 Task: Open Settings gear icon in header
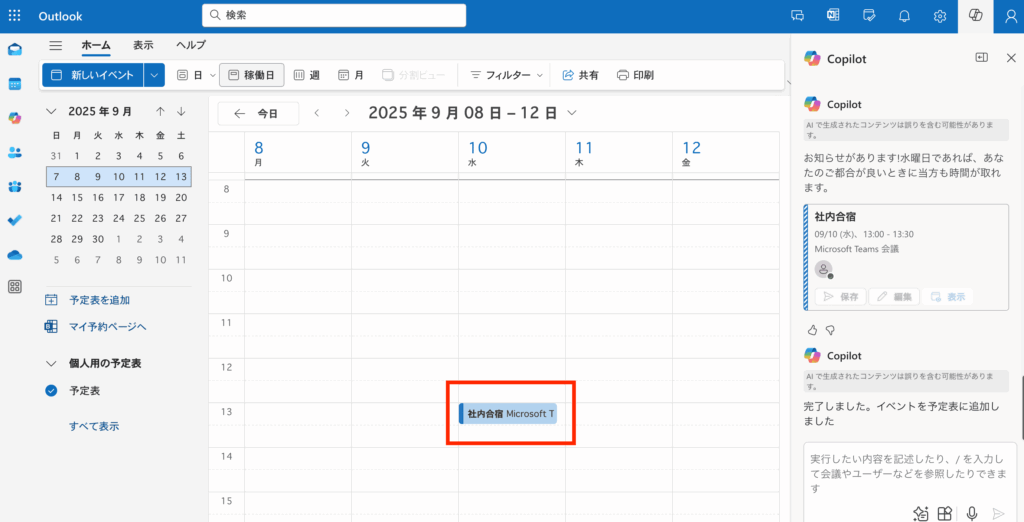[x=940, y=16]
